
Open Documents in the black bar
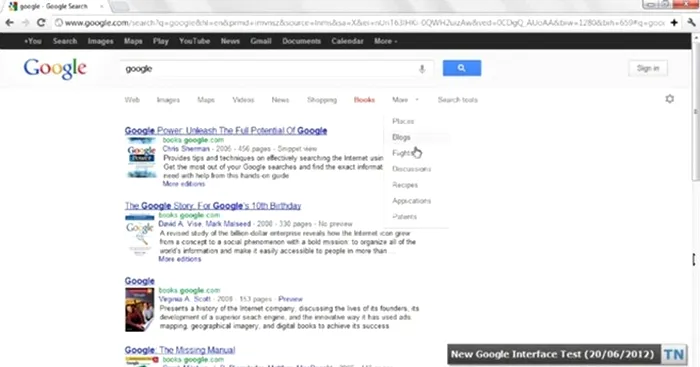301,41
